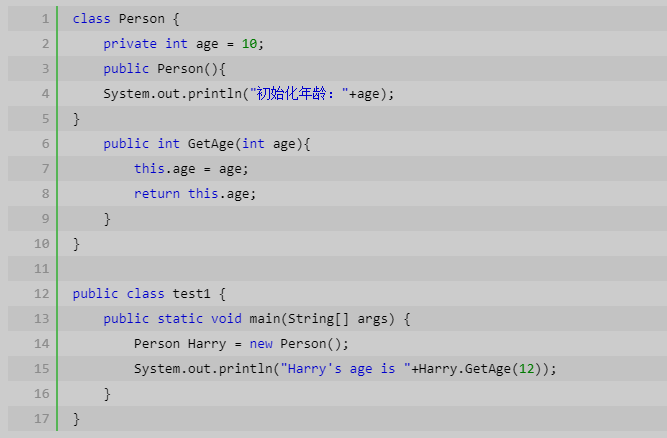Image resolution: width=667 pixels, height=438 pixels.
Task: Click the 'private' keyword on line 2
Action: (x=130, y=44)
